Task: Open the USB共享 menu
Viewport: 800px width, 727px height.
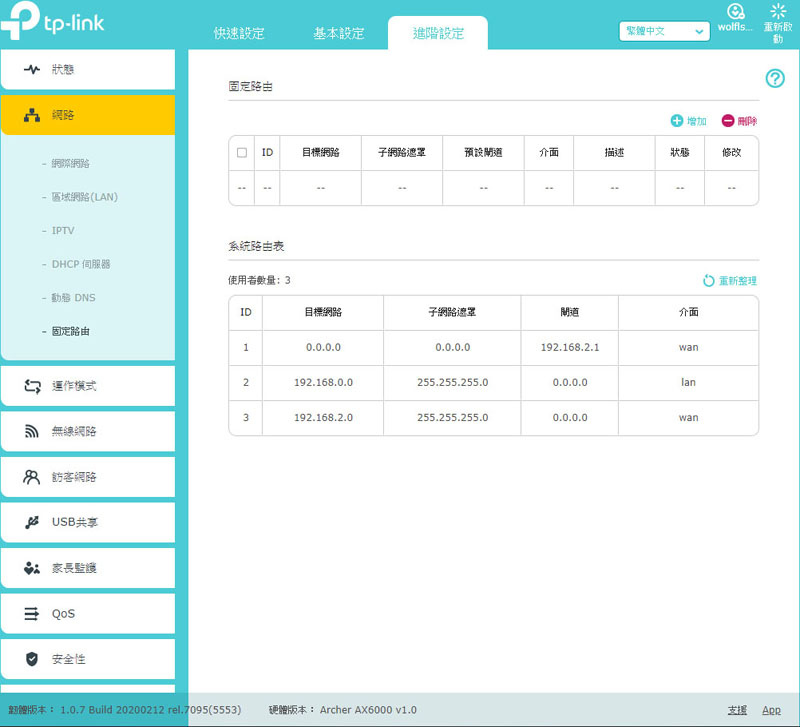Action: pyautogui.click(x=88, y=522)
